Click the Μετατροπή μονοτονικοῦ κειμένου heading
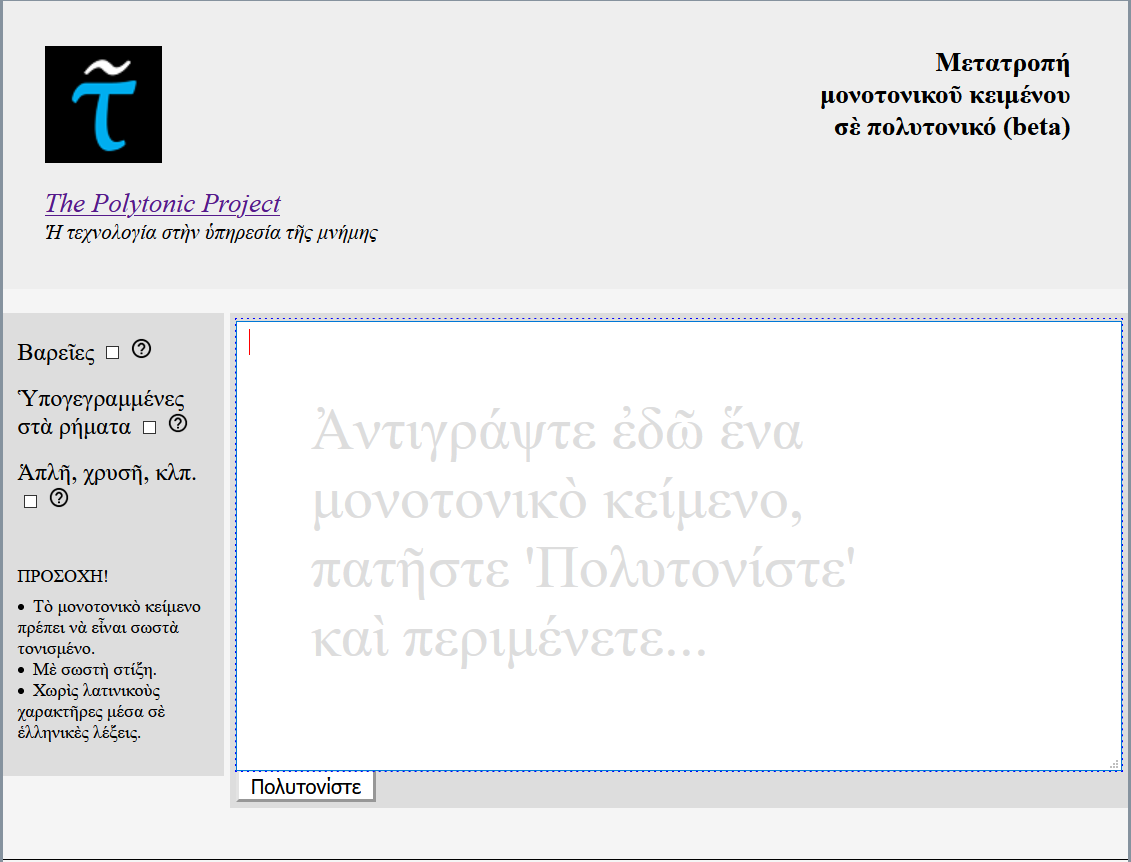1131x862 pixels. point(945,95)
